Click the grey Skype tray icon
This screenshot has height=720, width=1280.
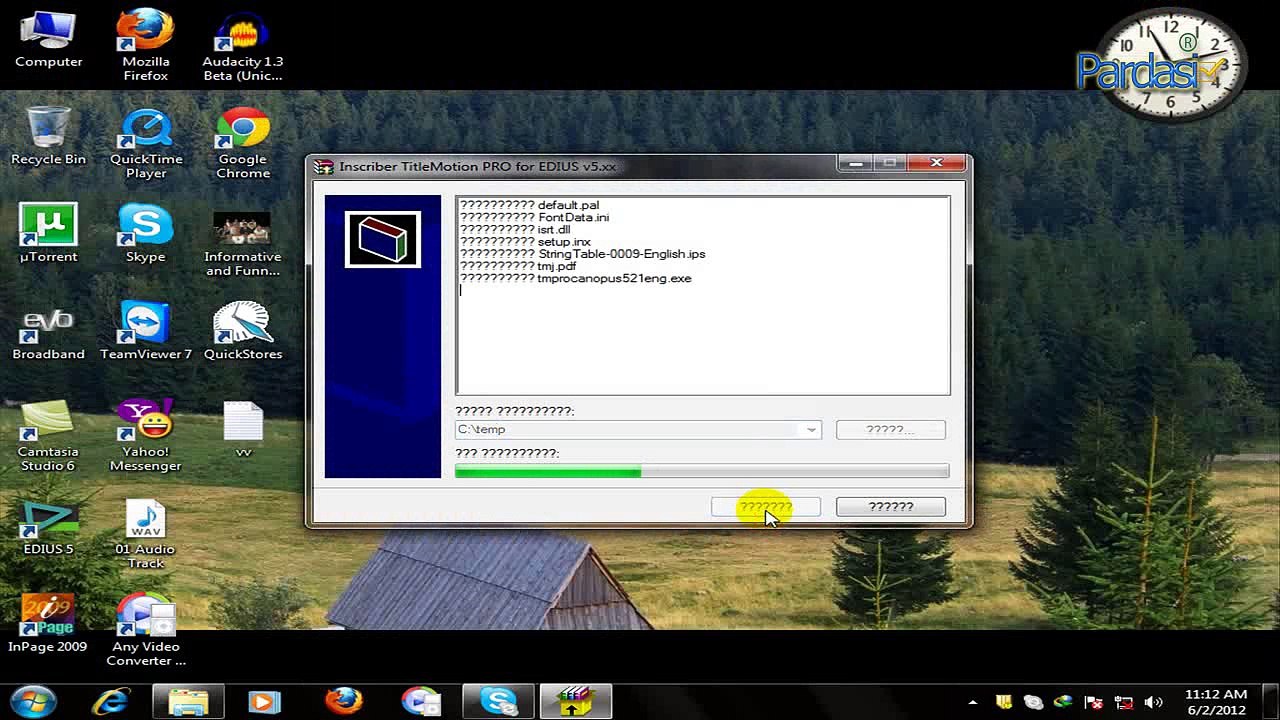[x=1033, y=702]
